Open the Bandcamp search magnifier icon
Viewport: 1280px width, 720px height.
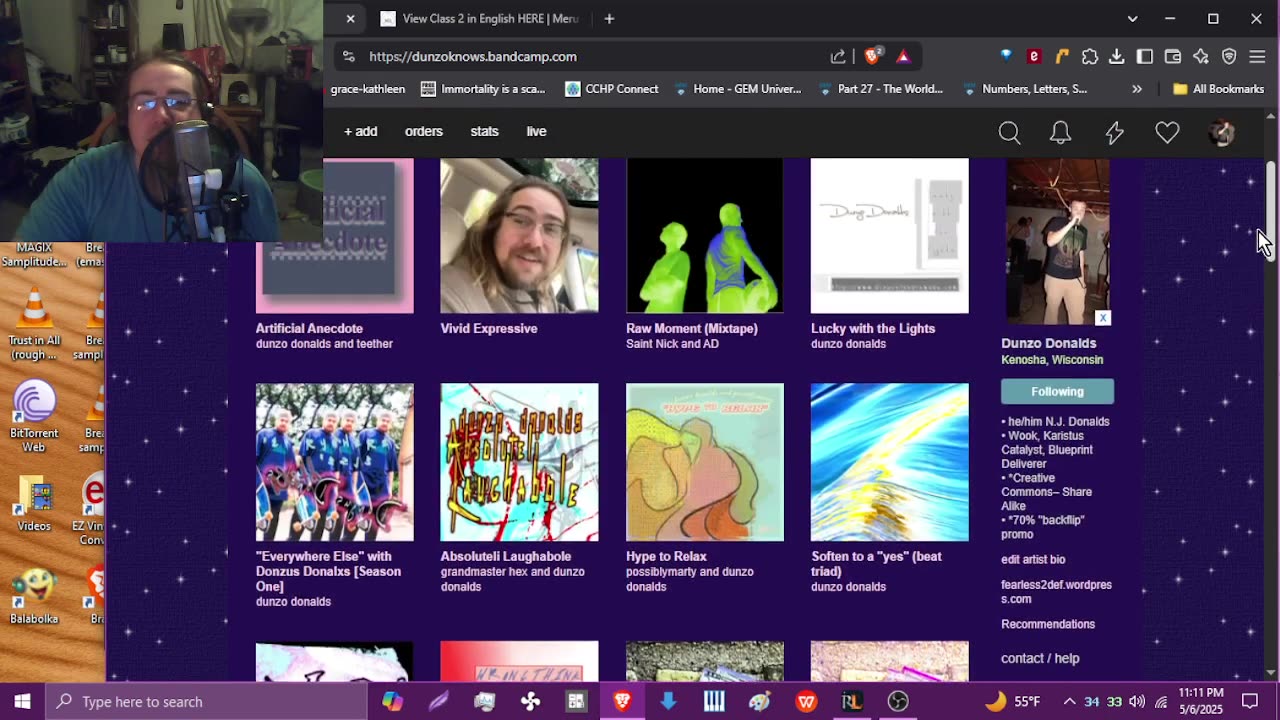tap(1009, 132)
